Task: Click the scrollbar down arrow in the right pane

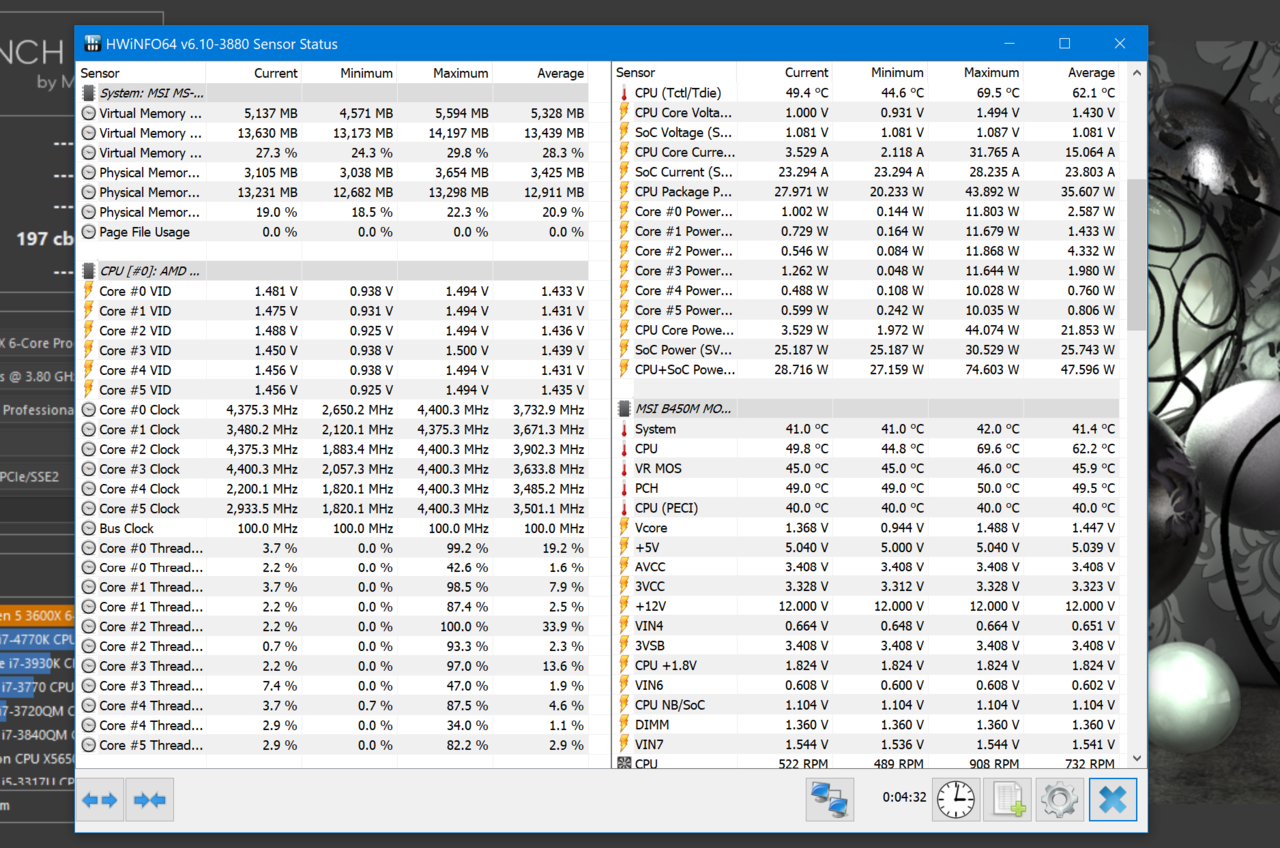Action: pos(1137,759)
